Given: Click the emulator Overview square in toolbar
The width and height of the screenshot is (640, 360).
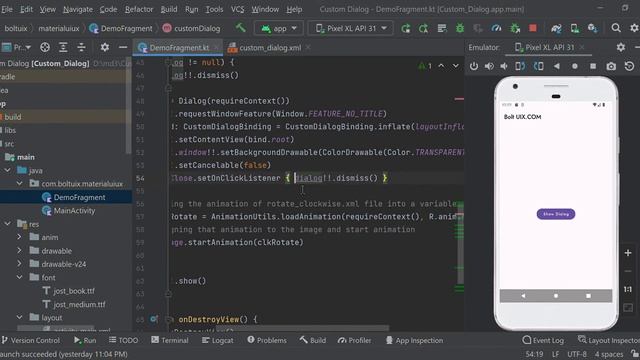Looking at the screenshot, I should pyautogui.click(x=593, y=66).
